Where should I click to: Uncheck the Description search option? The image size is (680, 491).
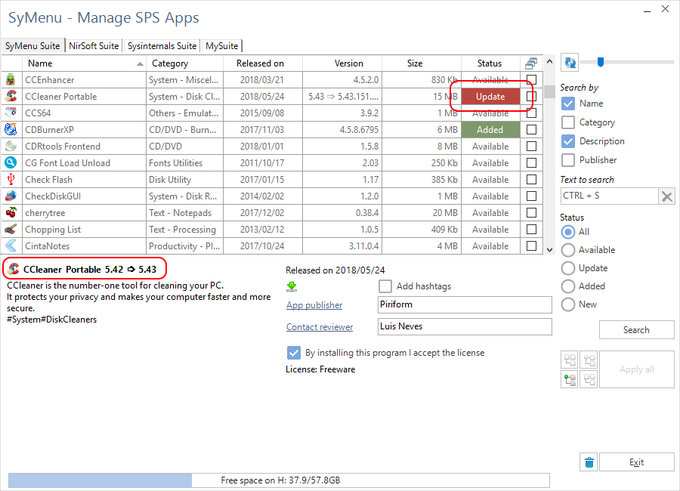[568, 141]
